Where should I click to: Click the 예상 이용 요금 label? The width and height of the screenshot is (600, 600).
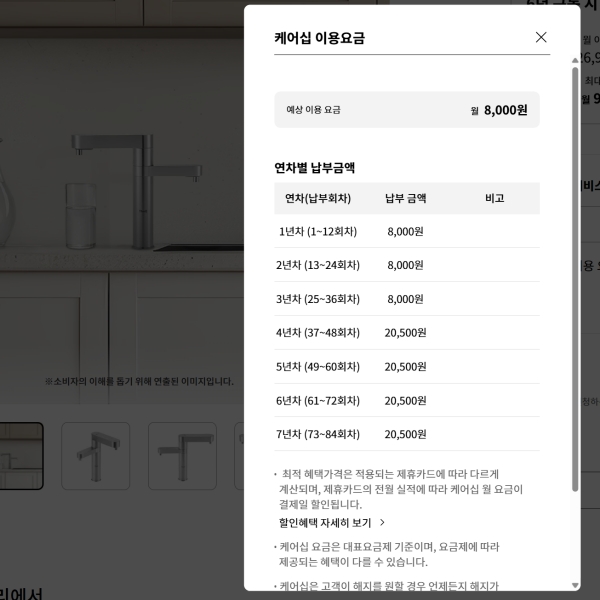coord(313,110)
